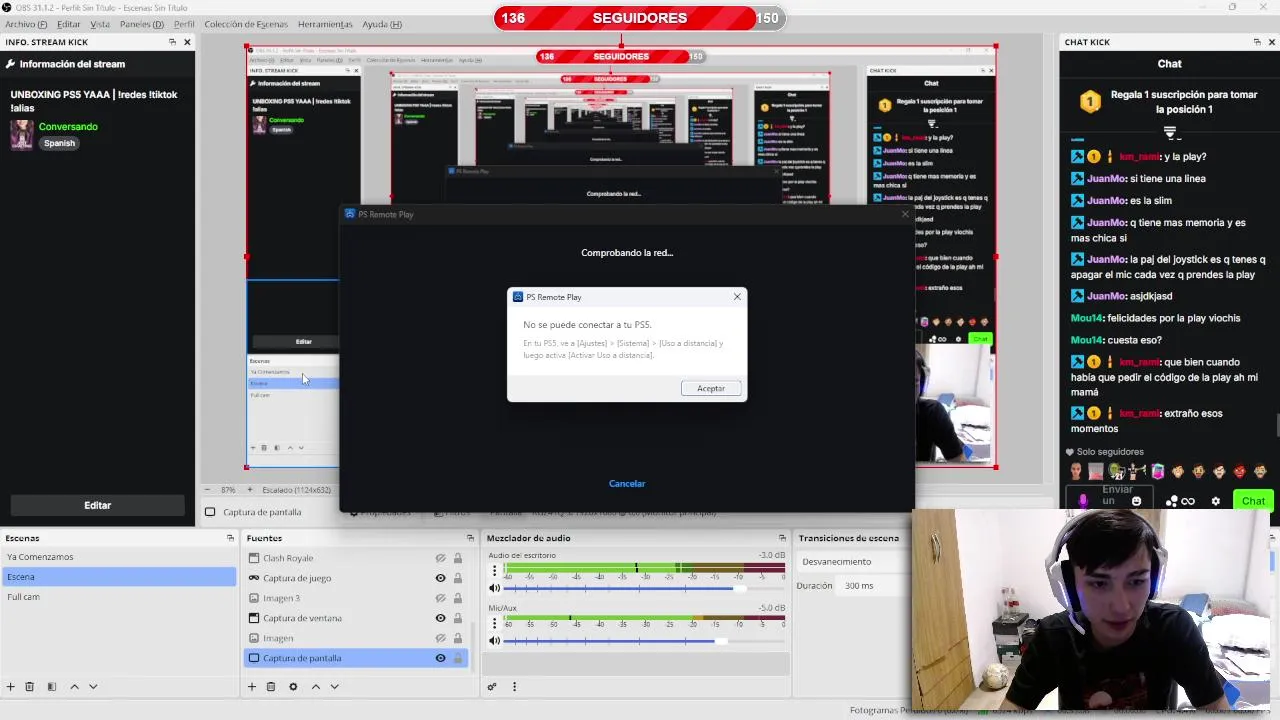Click Editar button in Info Stream Kick
The height and width of the screenshot is (720, 1280).
tap(97, 505)
